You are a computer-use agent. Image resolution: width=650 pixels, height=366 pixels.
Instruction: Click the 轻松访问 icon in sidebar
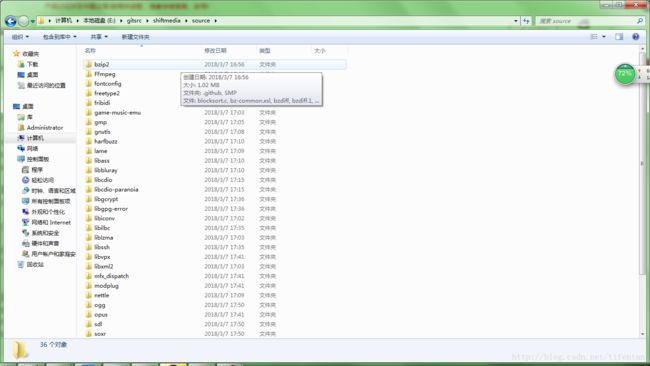click(25, 180)
